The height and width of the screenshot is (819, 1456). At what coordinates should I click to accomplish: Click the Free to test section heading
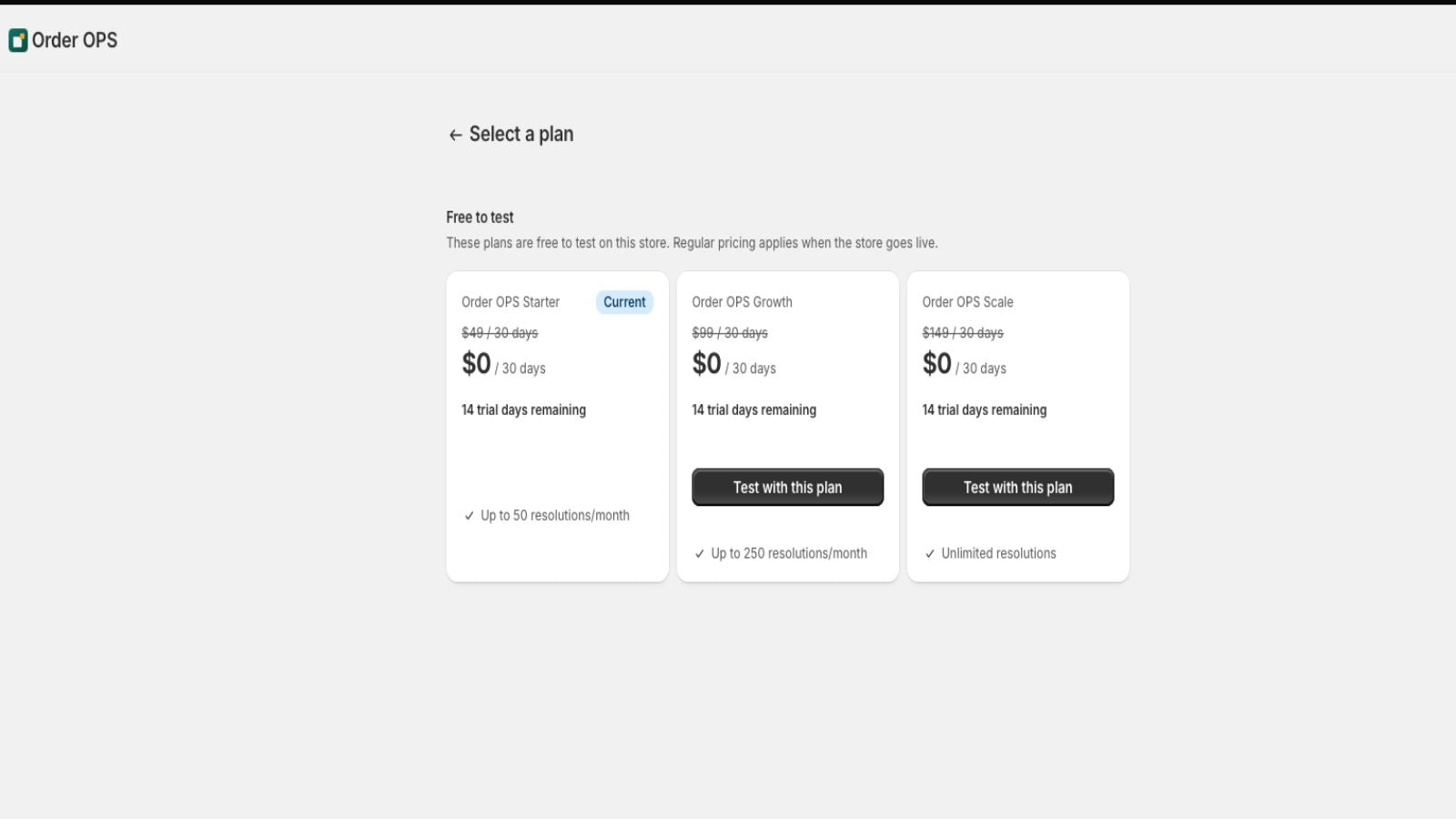(480, 217)
